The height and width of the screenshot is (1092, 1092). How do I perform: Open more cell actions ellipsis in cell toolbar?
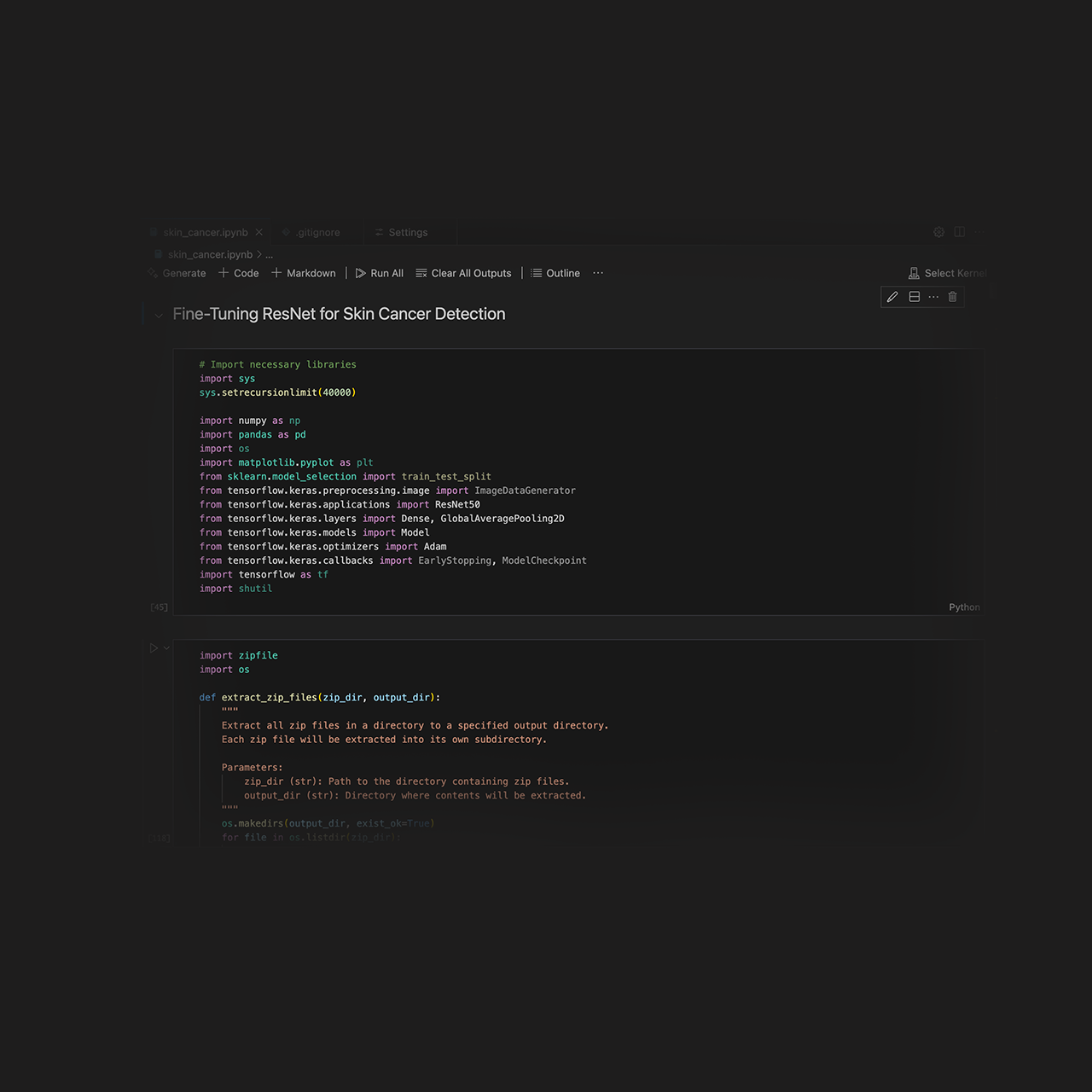tap(933, 297)
